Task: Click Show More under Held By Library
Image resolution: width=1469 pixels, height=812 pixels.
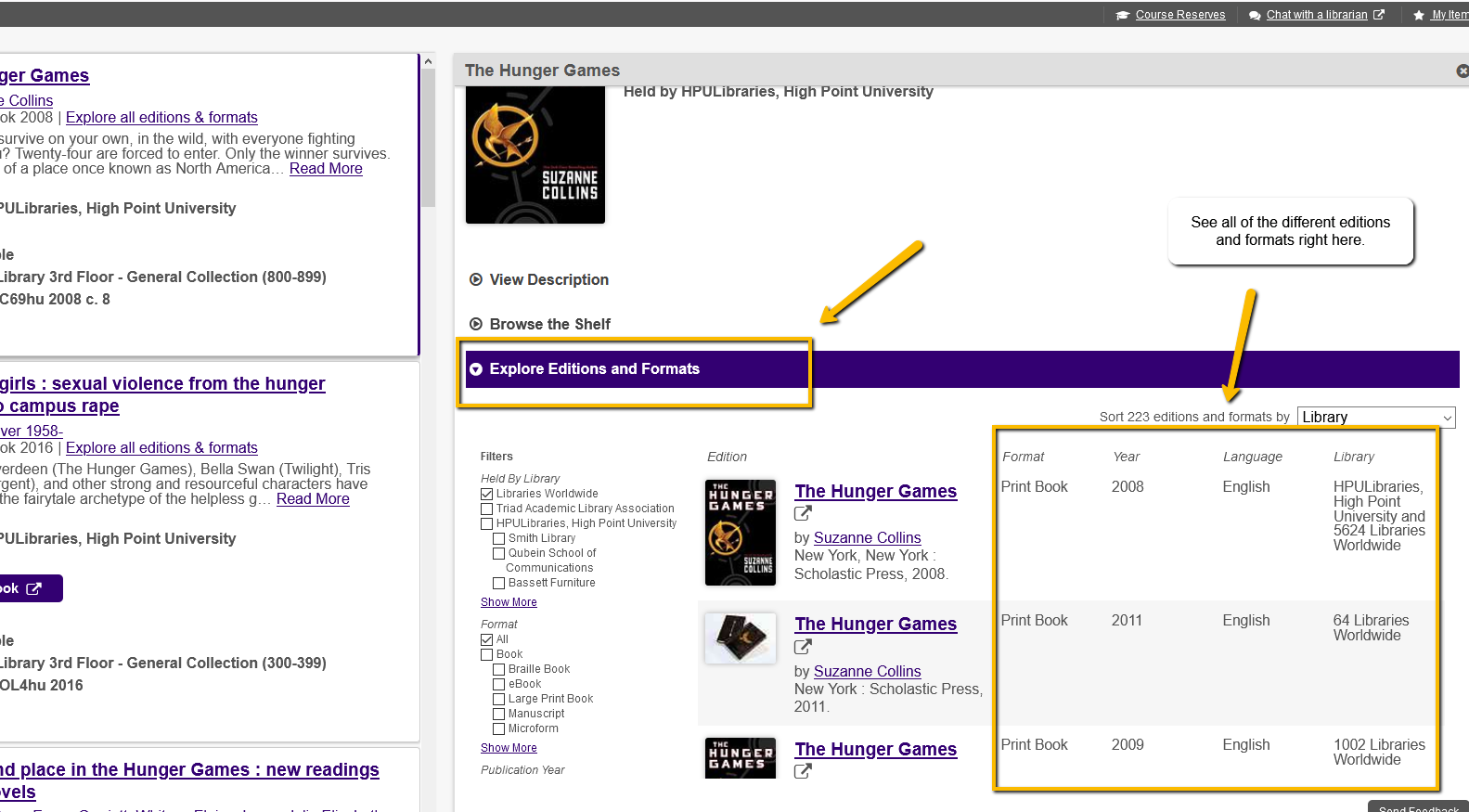Action: pyautogui.click(x=509, y=602)
